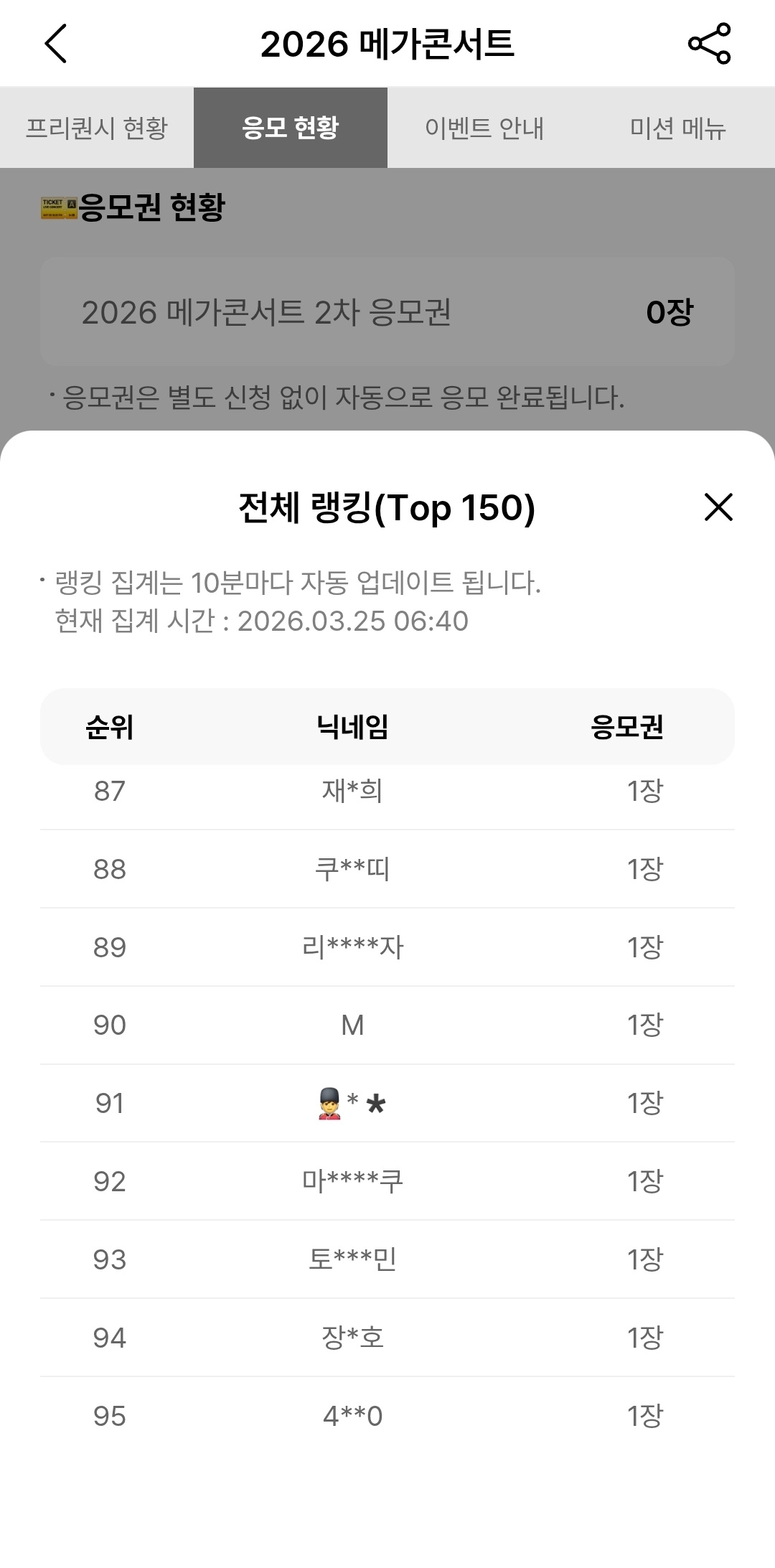775x1568 pixels.
Task: Select the 응모 현황 tab
Action: coord(291,128)
